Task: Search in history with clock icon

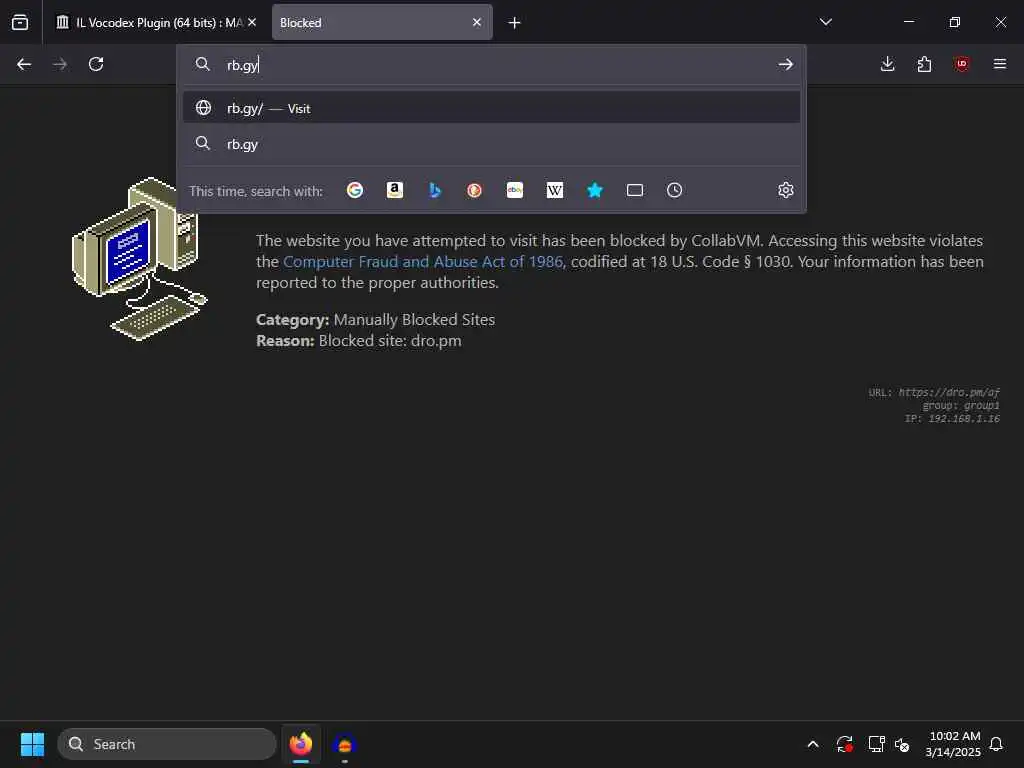Action: (x=675, y=190)
